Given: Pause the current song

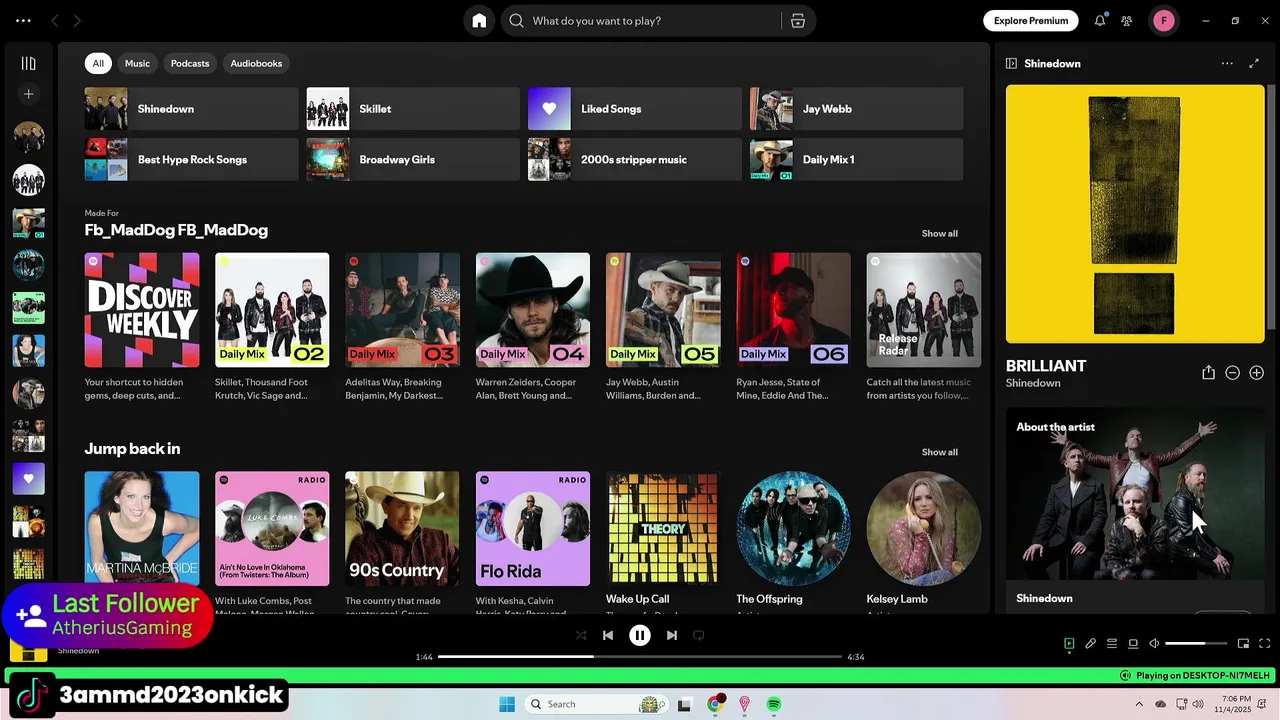Looking at the screenshot, I should tap(640, 635).
